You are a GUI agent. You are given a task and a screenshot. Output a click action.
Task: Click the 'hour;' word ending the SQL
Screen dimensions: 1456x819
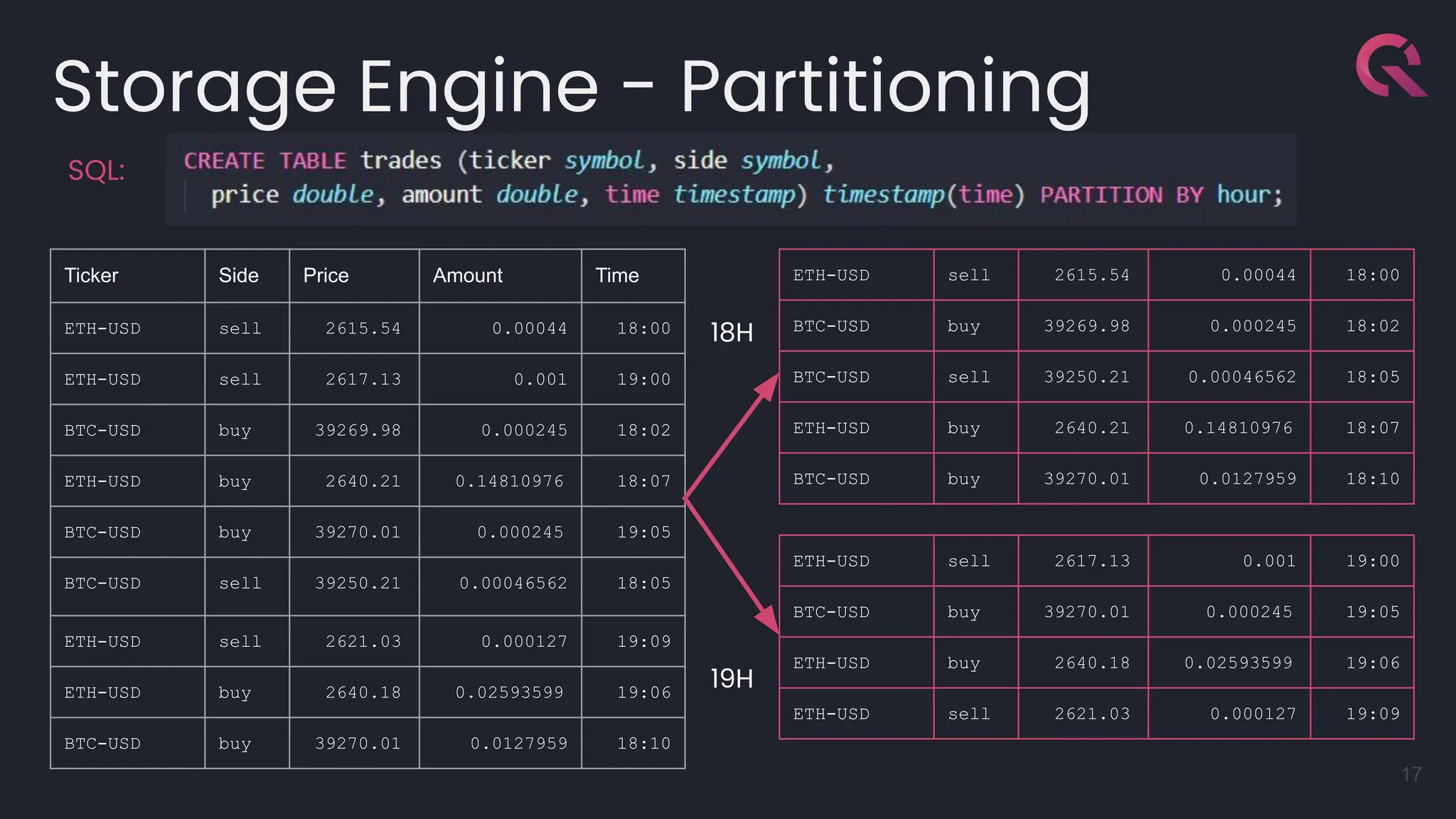point(1250,195)
